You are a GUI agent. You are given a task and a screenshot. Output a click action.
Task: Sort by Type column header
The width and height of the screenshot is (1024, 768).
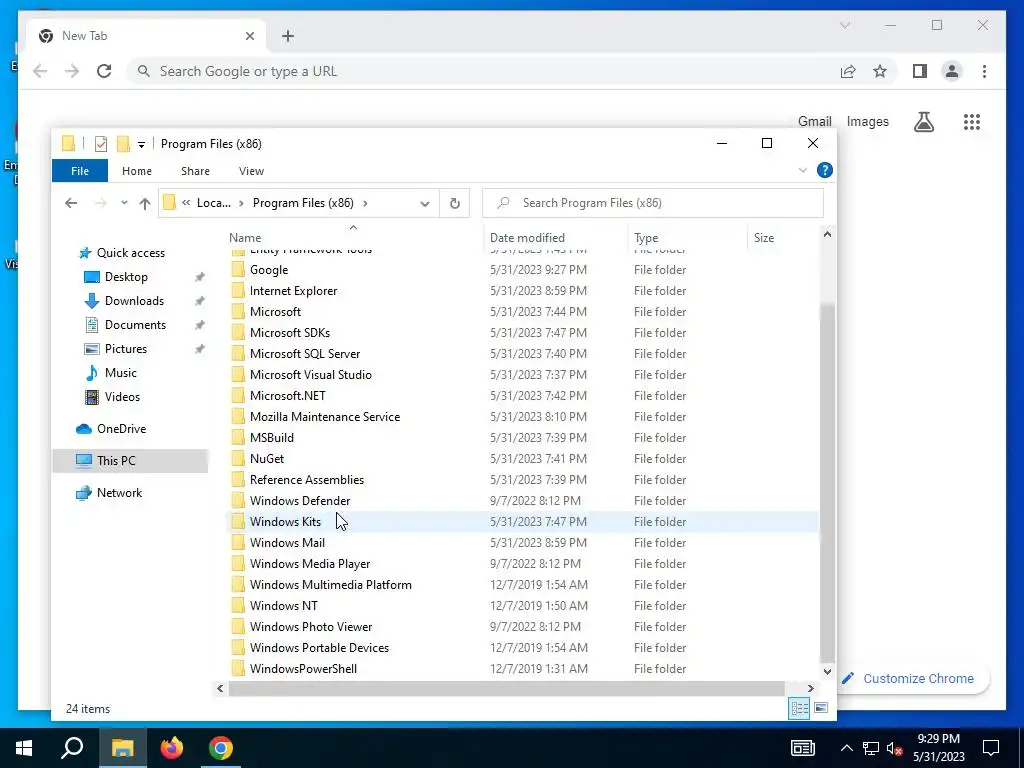pos(687,238)
